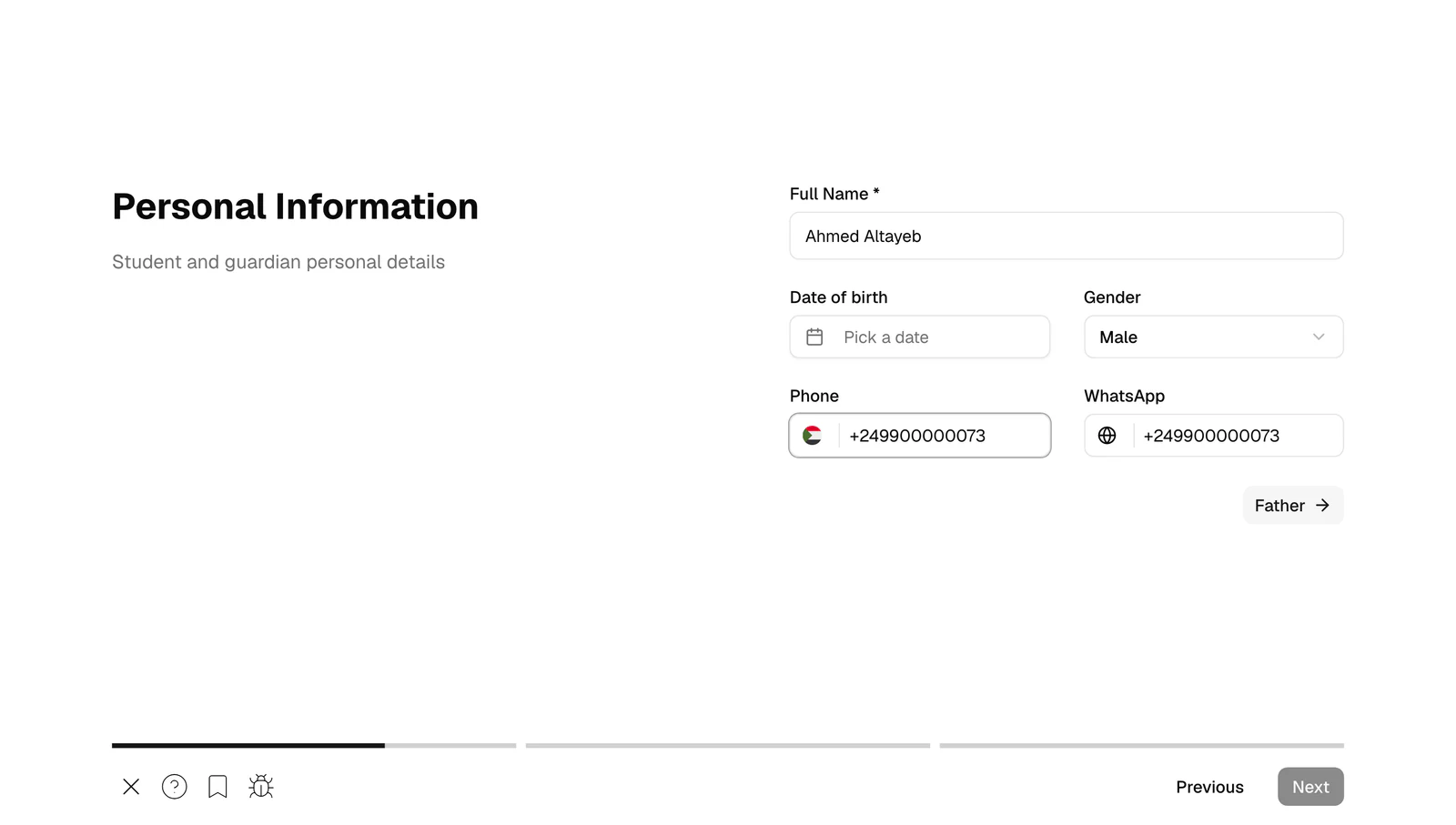Open globe country selector in WhatsApp field

(x=1107, y=436)
